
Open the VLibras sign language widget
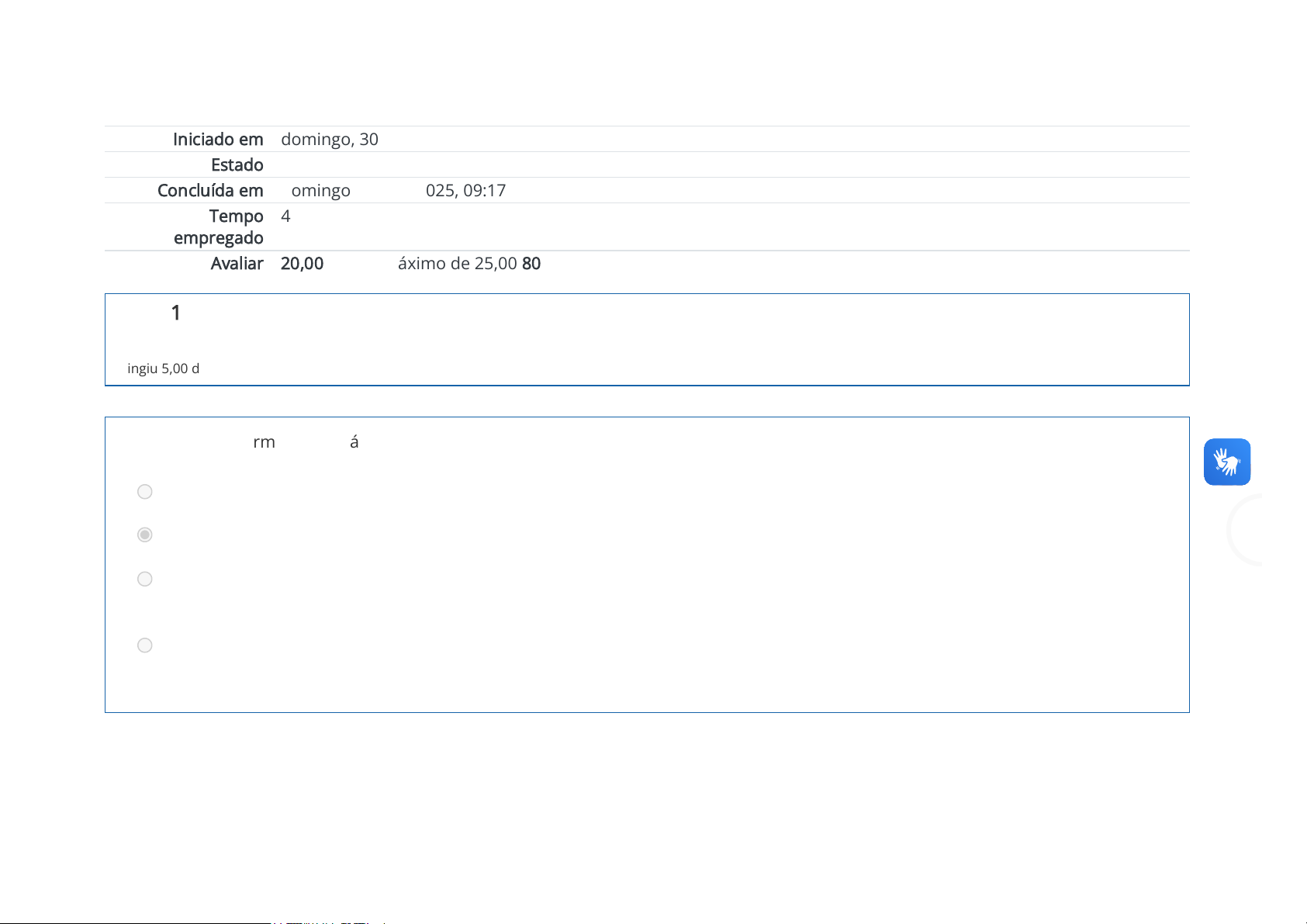1226,462
